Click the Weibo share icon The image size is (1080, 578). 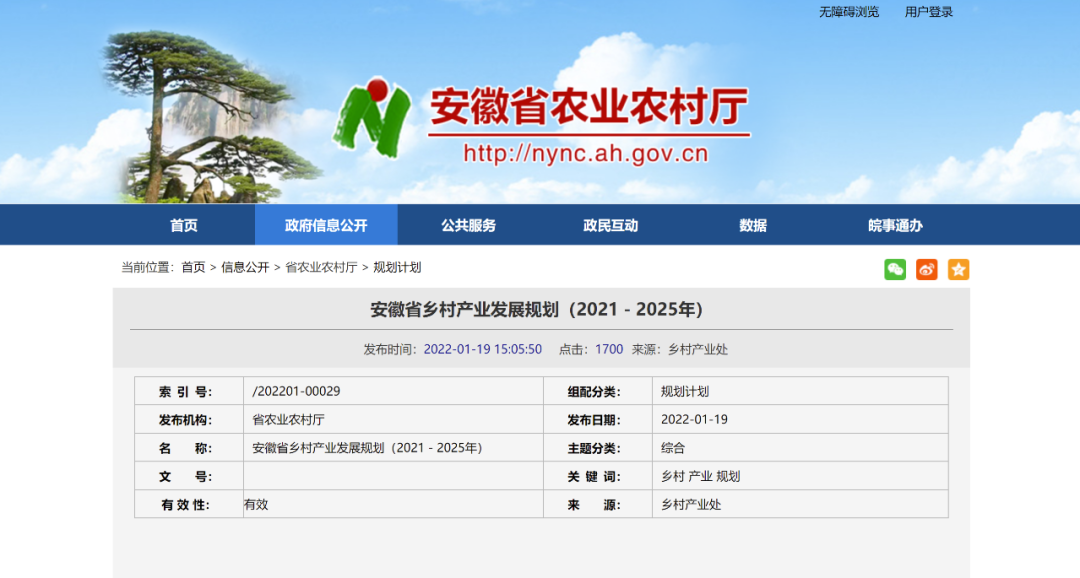(927, 269)
